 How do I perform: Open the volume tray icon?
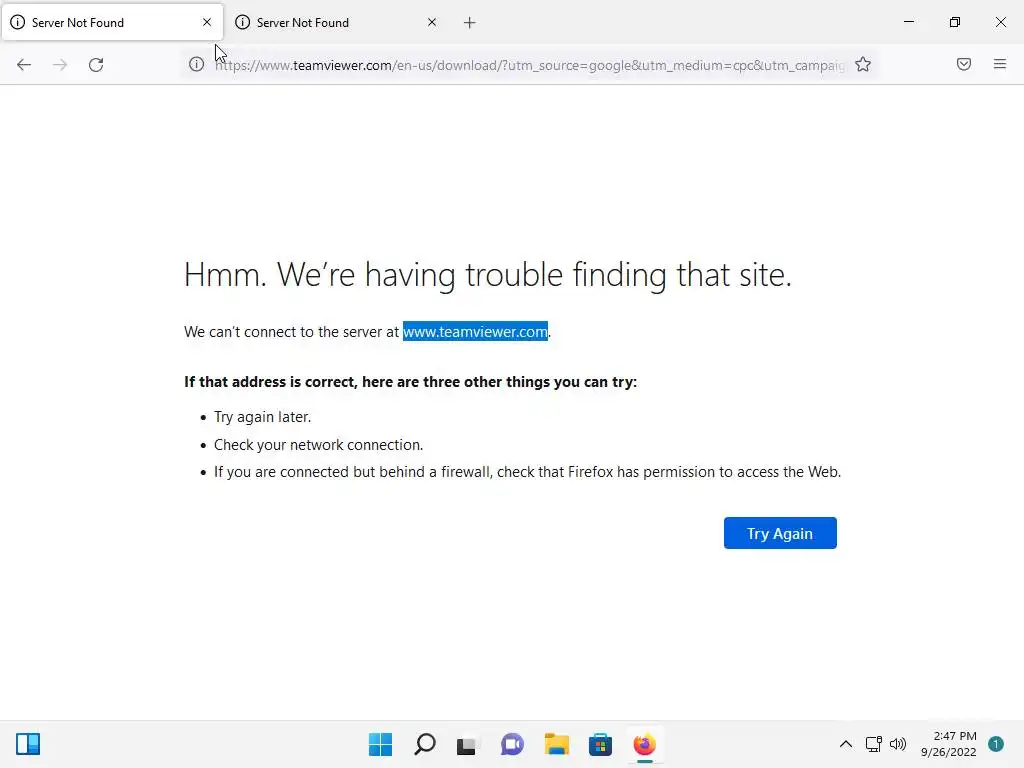pyautogui.click(x=898, y=744)
